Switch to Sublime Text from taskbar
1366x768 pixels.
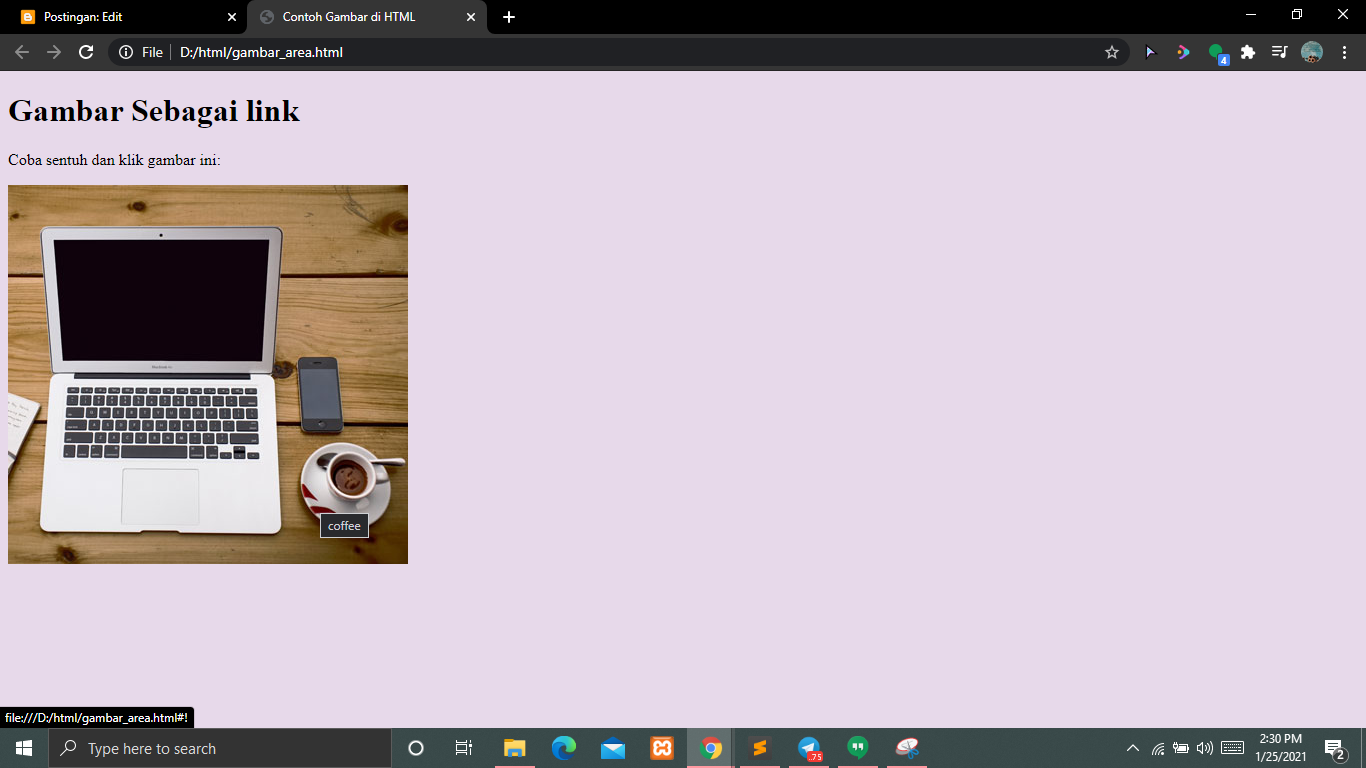[760, 748]
